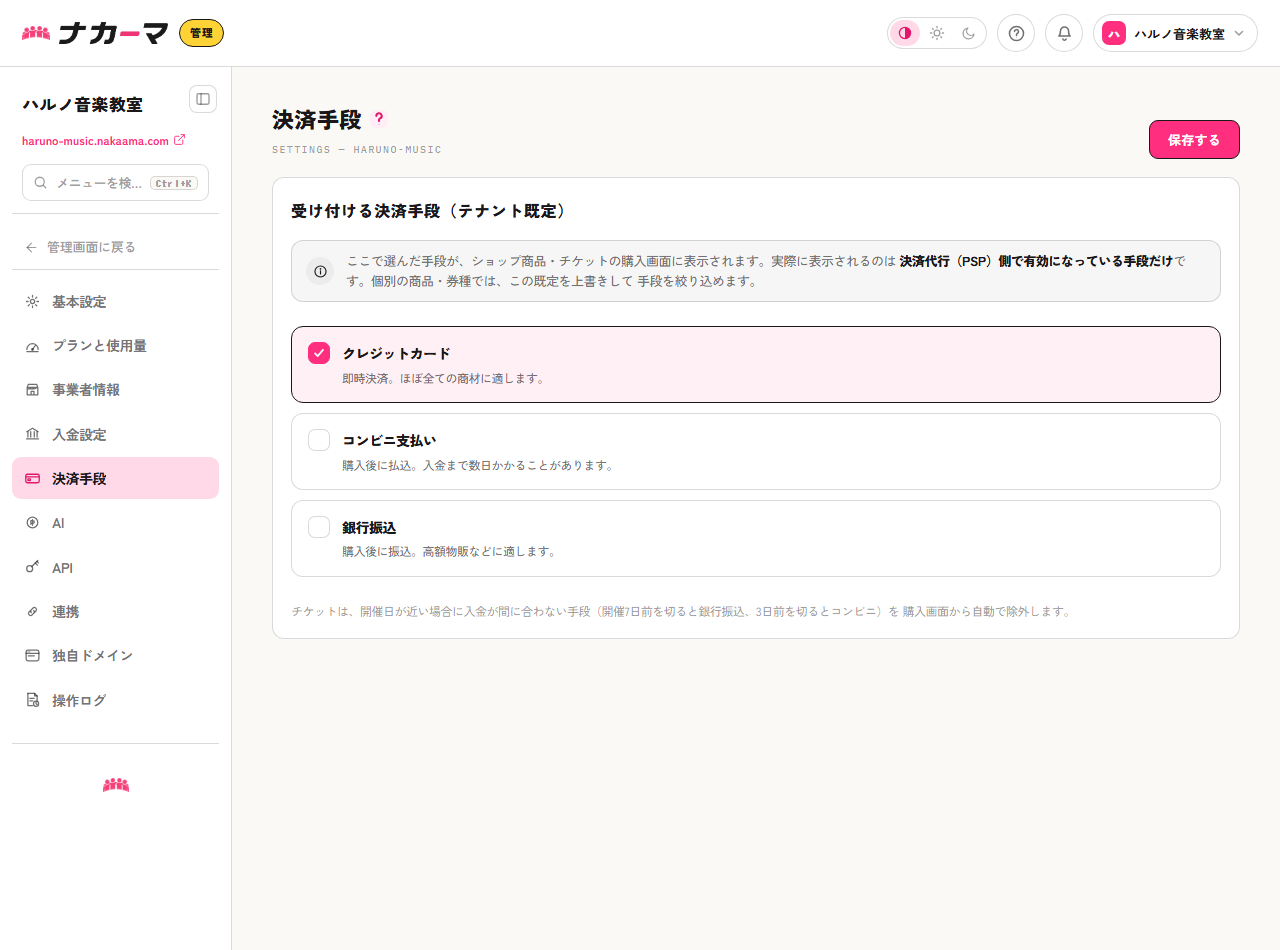Click the store icon for 事業者情報
The width and height of the screenshot is (1280, 950).
coord(32,390)
